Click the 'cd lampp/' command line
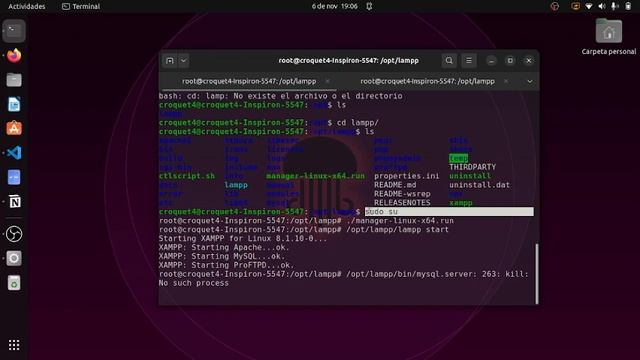This screenshot has width=640, height=360. 358,122
